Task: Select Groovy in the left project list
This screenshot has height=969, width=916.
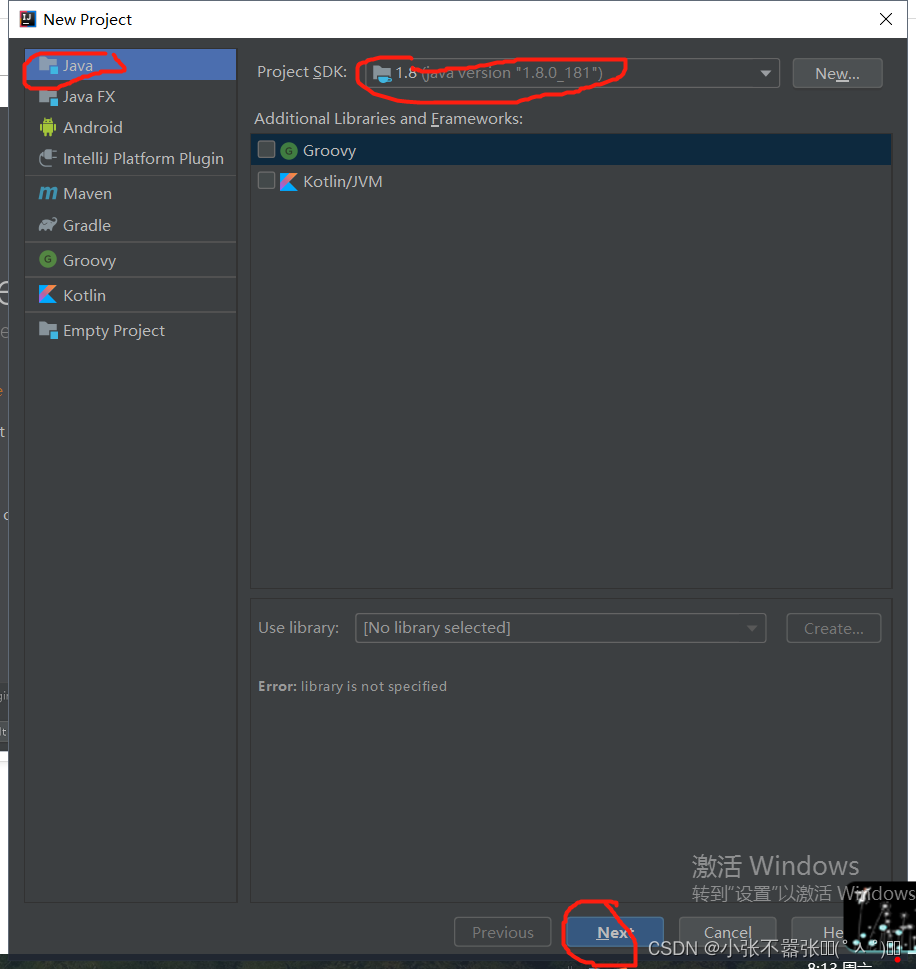Action: (130, 260)
